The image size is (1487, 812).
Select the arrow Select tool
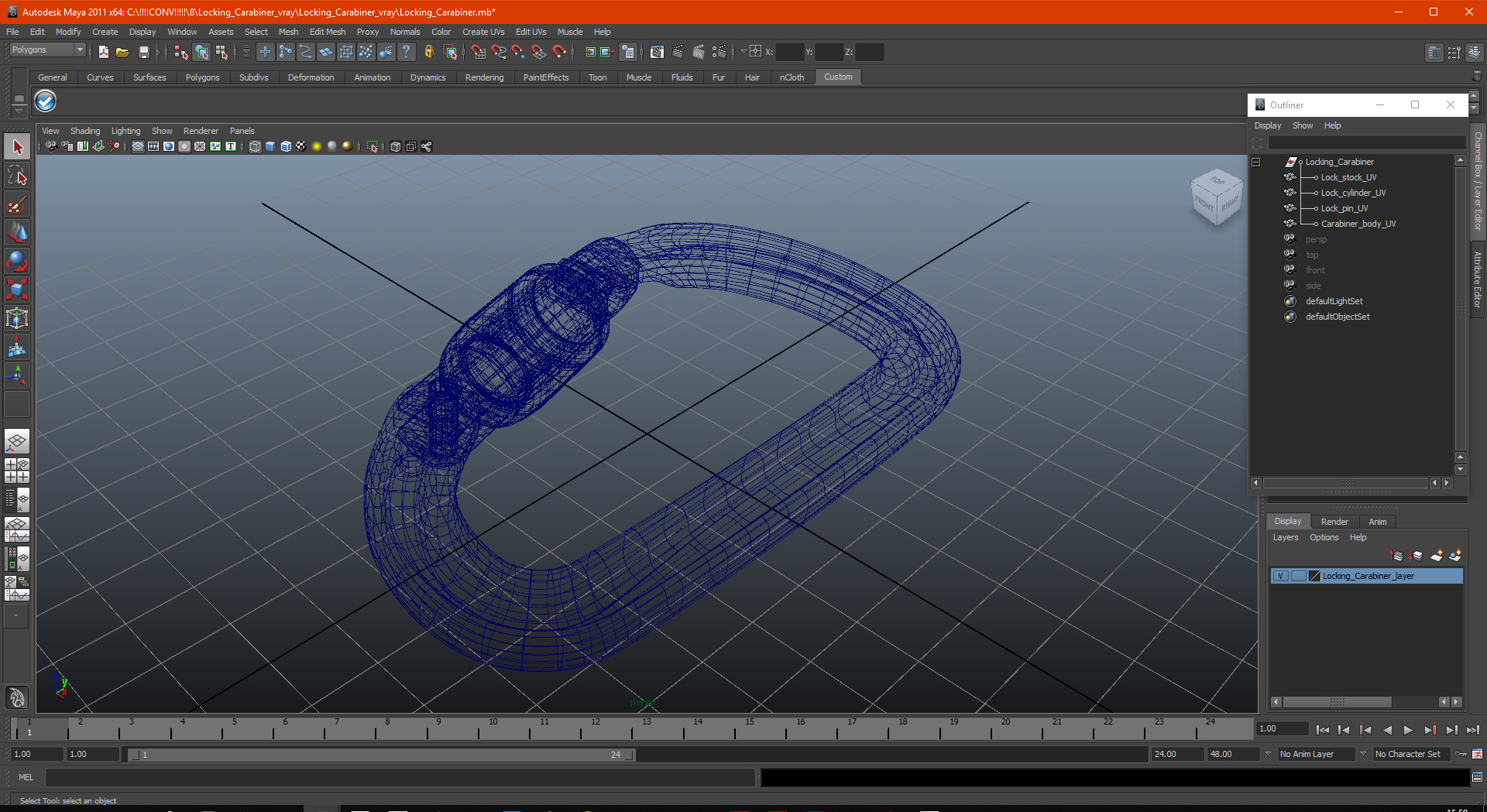click(17, 147)
